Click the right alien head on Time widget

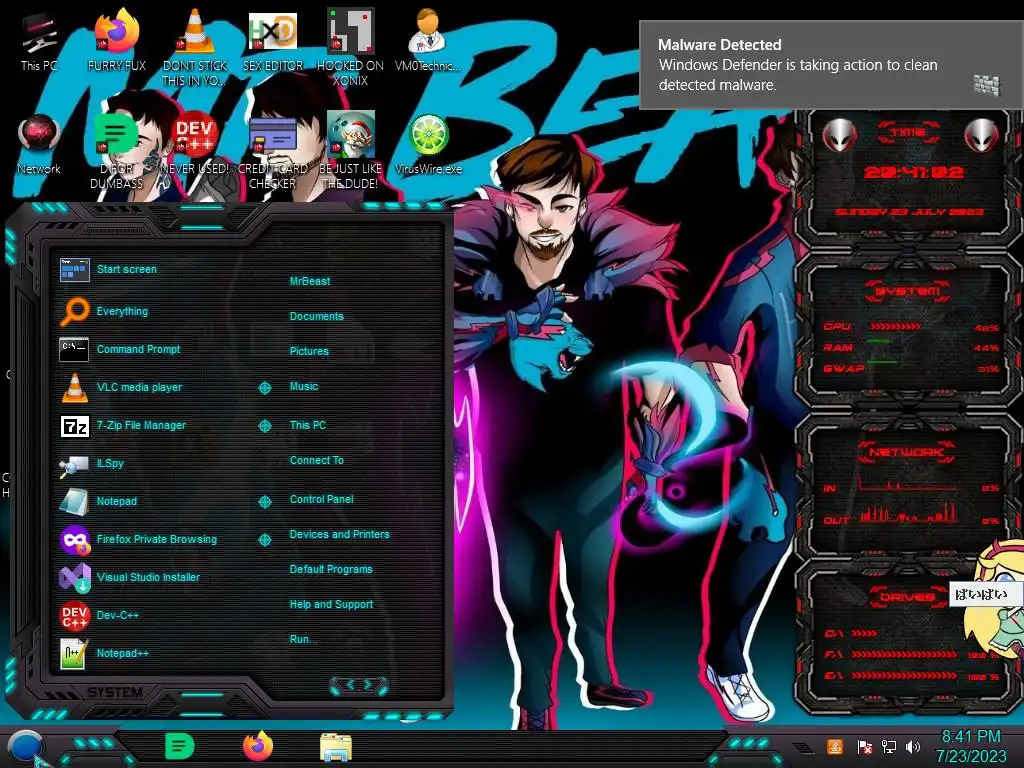click(982, 135)
